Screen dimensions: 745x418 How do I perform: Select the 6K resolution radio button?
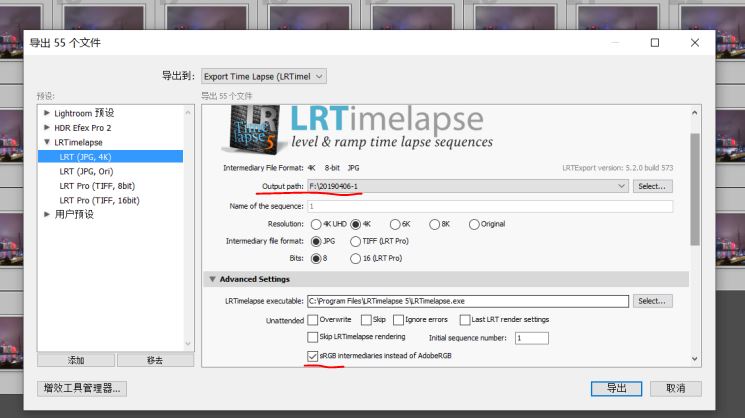click(x=396, y=224)
